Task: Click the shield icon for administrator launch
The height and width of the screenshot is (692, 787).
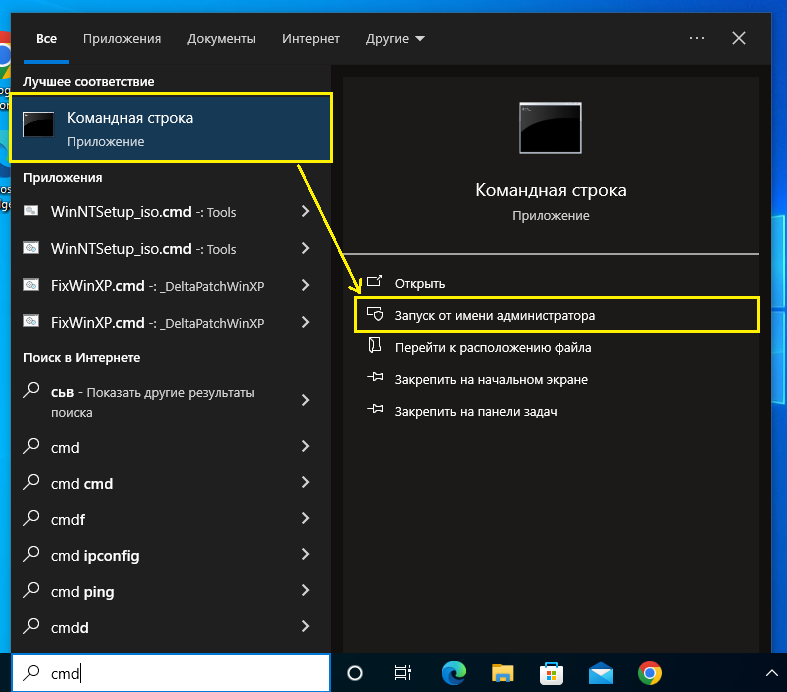Action: [x=375, y=314]
